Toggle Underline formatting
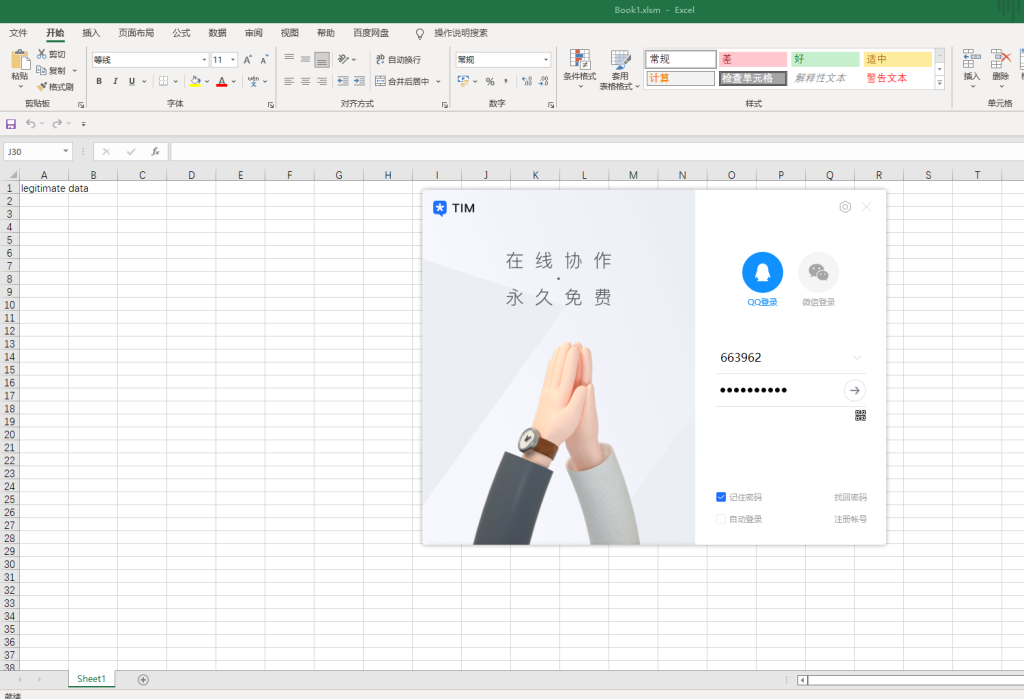The image size is (1024, 699). 132,81
